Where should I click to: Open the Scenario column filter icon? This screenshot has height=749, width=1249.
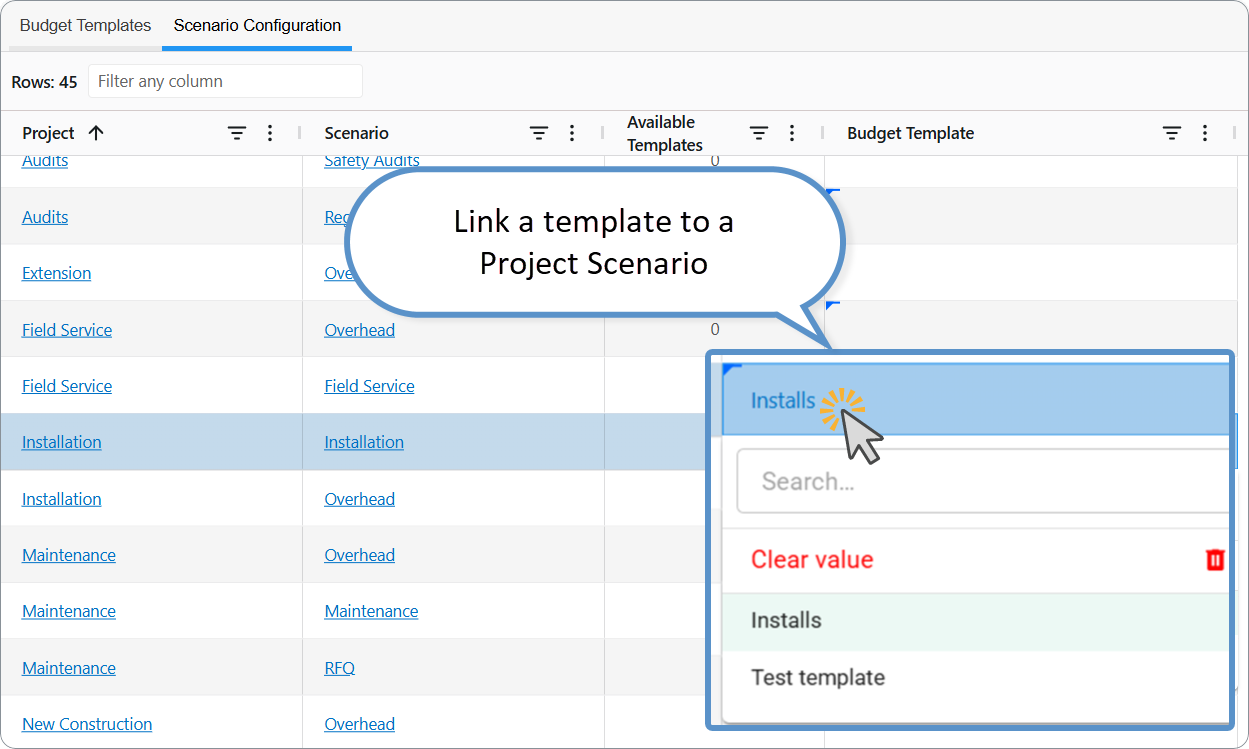point(539,133)
